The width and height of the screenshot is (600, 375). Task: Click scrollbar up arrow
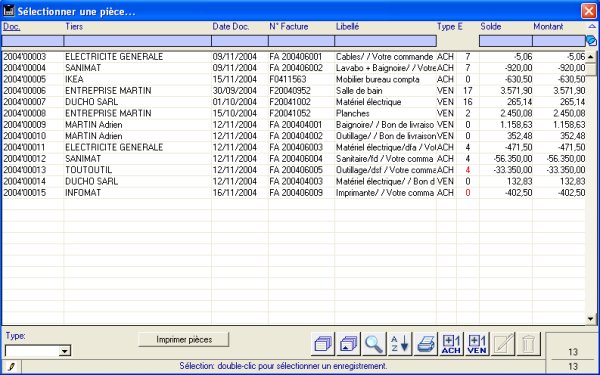pos(591,57)
